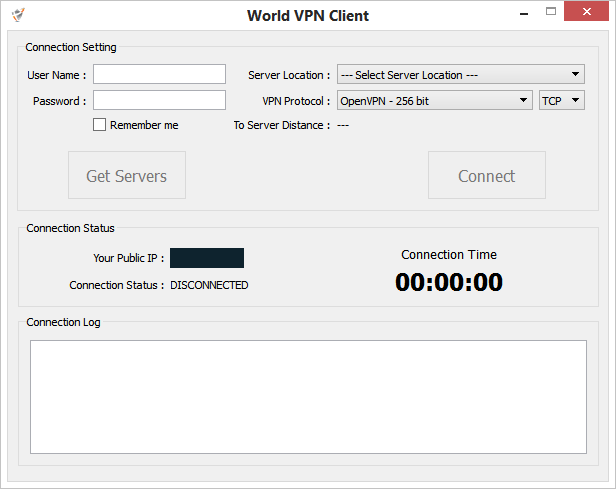This screenshot has width=616, height=489.
Task: Click the Get Servers button
Action: coord(127,175)
